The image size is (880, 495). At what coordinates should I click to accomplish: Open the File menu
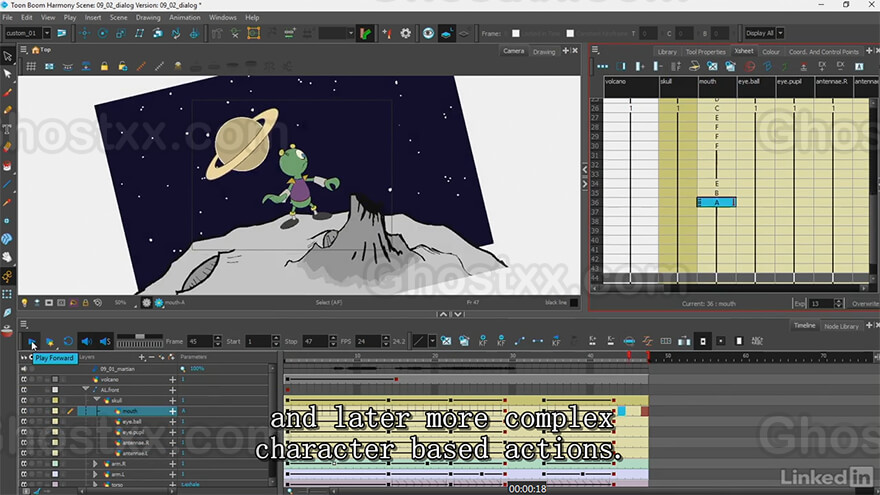pyautogui.click(x=7, y=17)
